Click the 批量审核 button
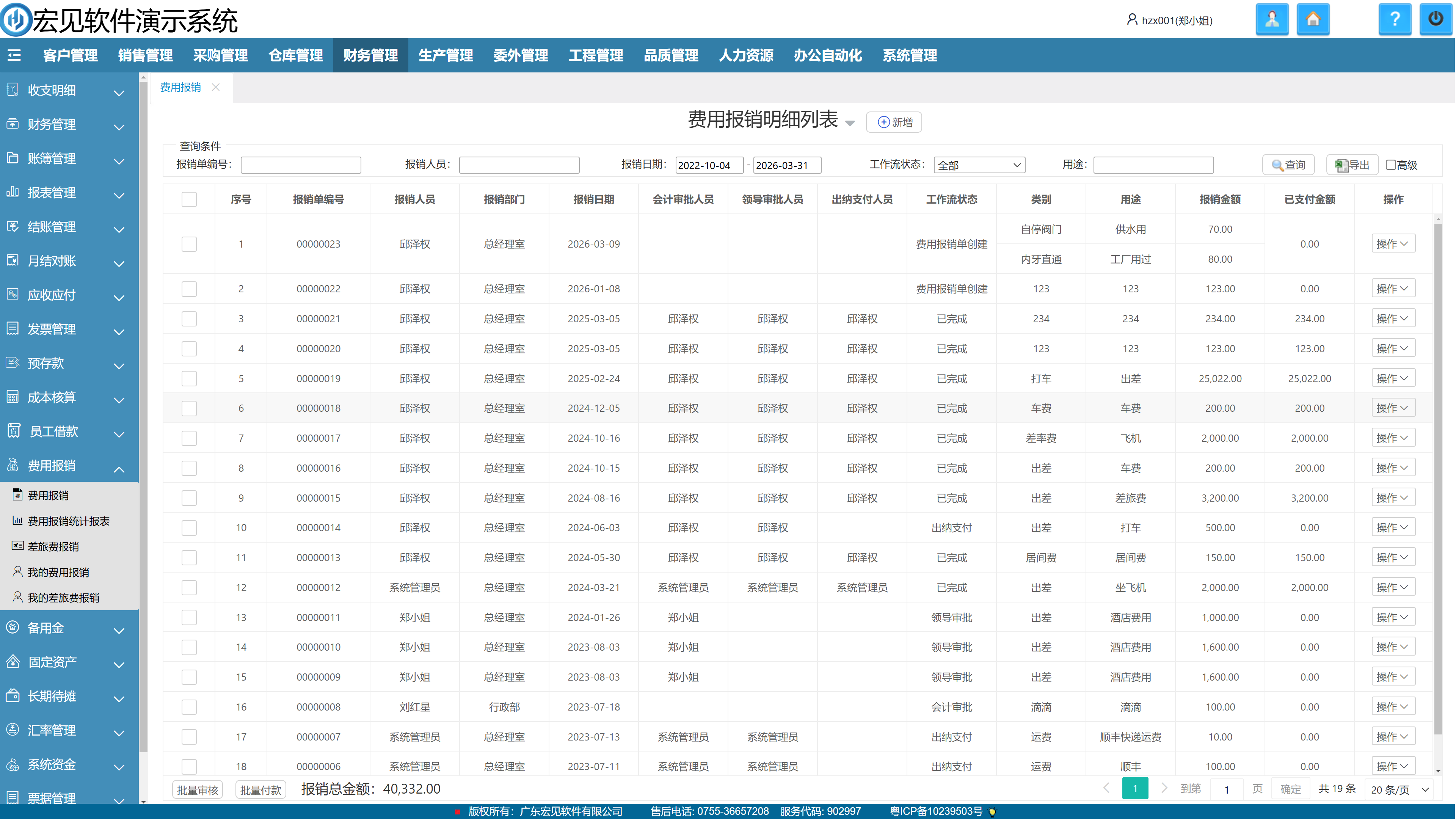 197,789
